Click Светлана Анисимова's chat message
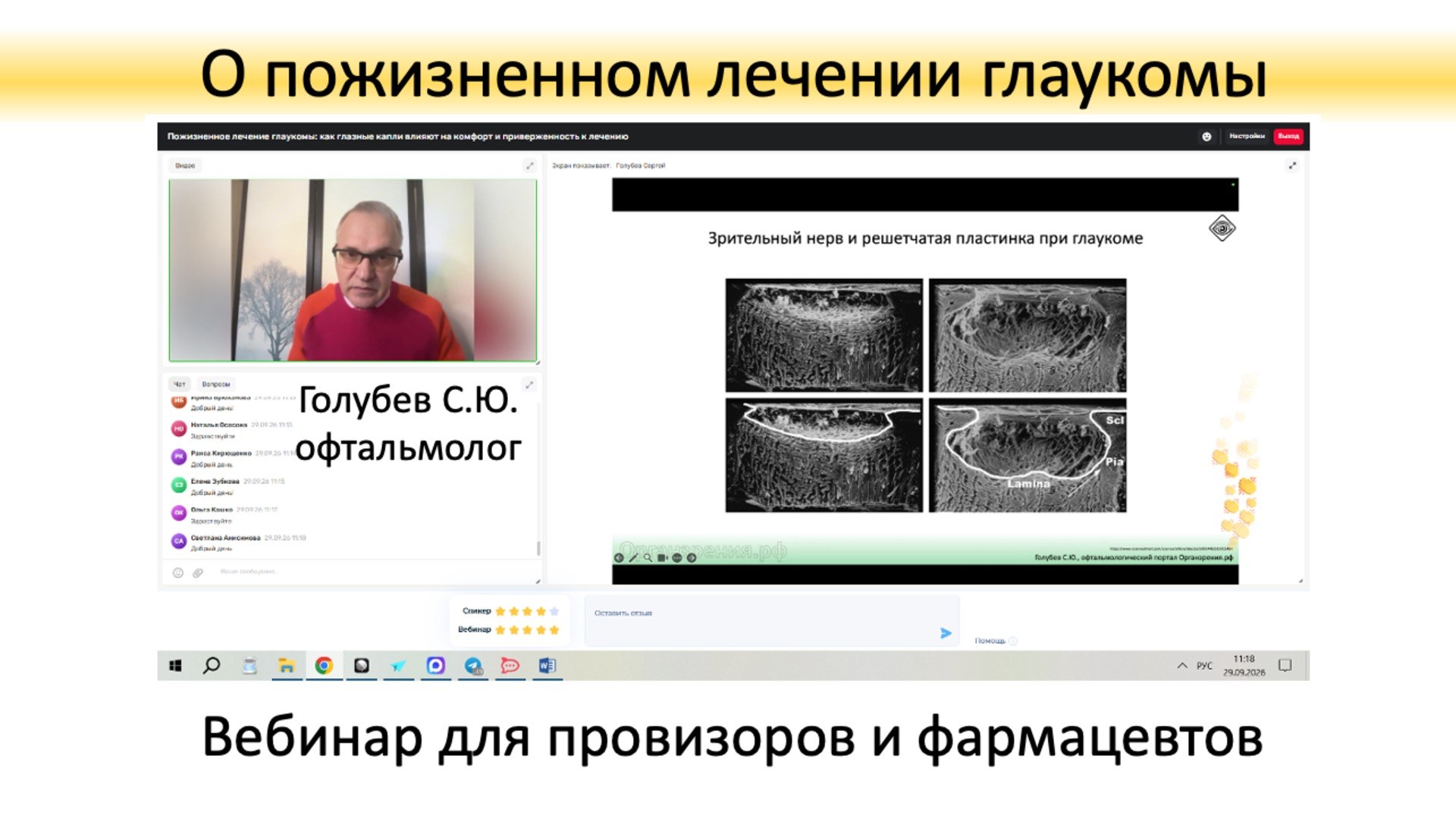Viewport: 1456px width, 819px height. tap(239, 542)
